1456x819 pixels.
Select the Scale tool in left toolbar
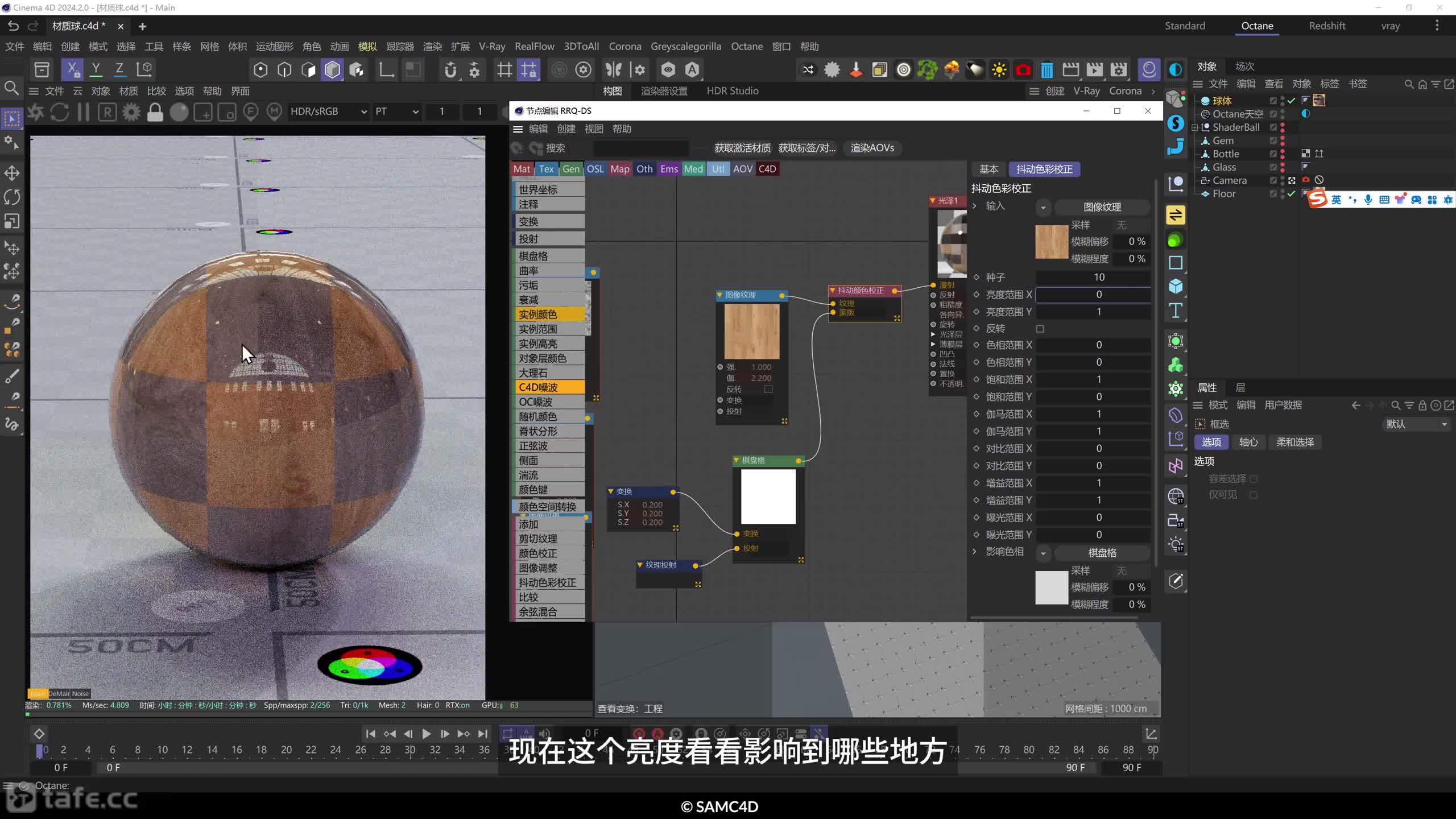click(12, 221)
